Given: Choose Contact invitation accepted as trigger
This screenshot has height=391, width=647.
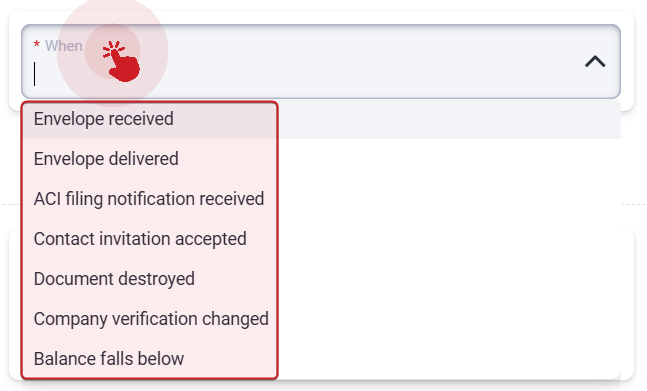Looking at the screenshot, I should coord(150,239).
